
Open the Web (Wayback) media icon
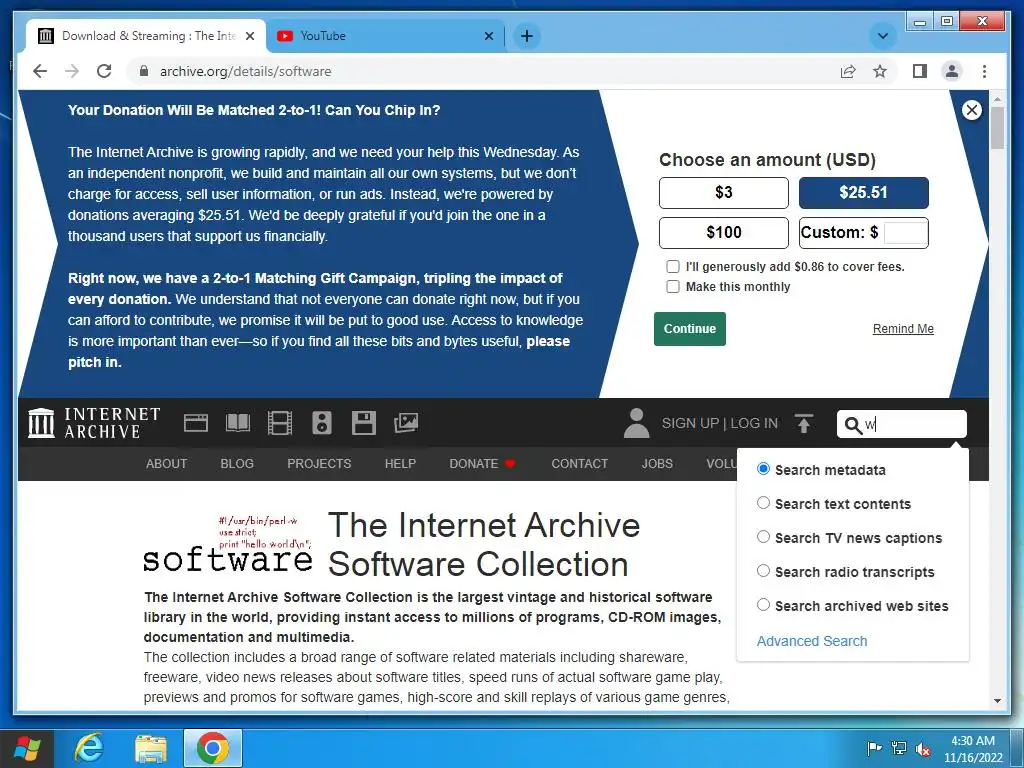tap(196, 423)
